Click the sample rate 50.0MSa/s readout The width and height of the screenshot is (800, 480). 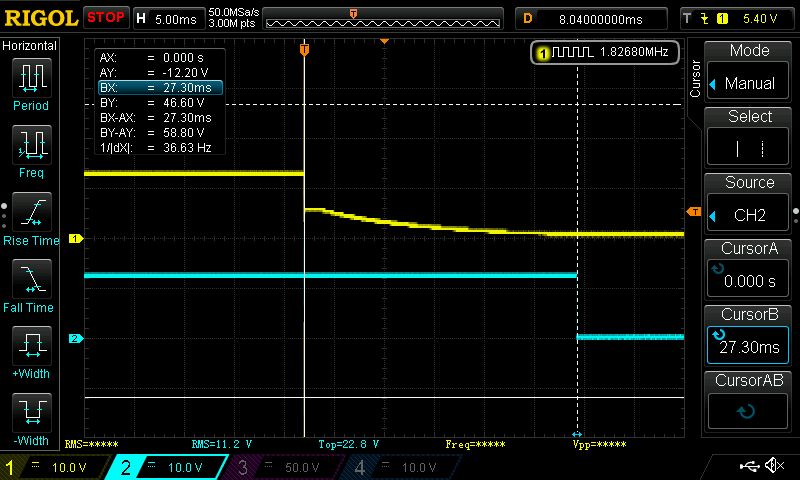coord(233,12)
